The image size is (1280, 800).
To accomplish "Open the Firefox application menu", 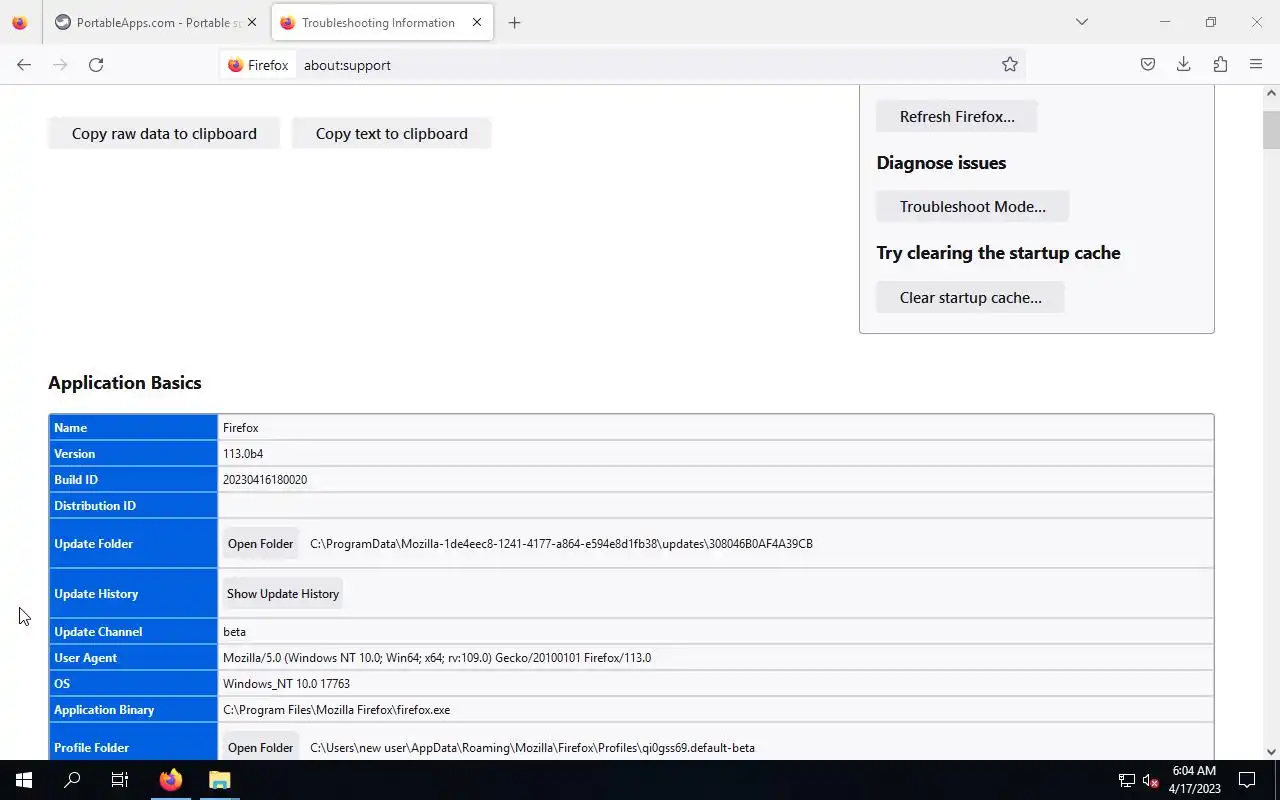I will (x=1256, y=65).
